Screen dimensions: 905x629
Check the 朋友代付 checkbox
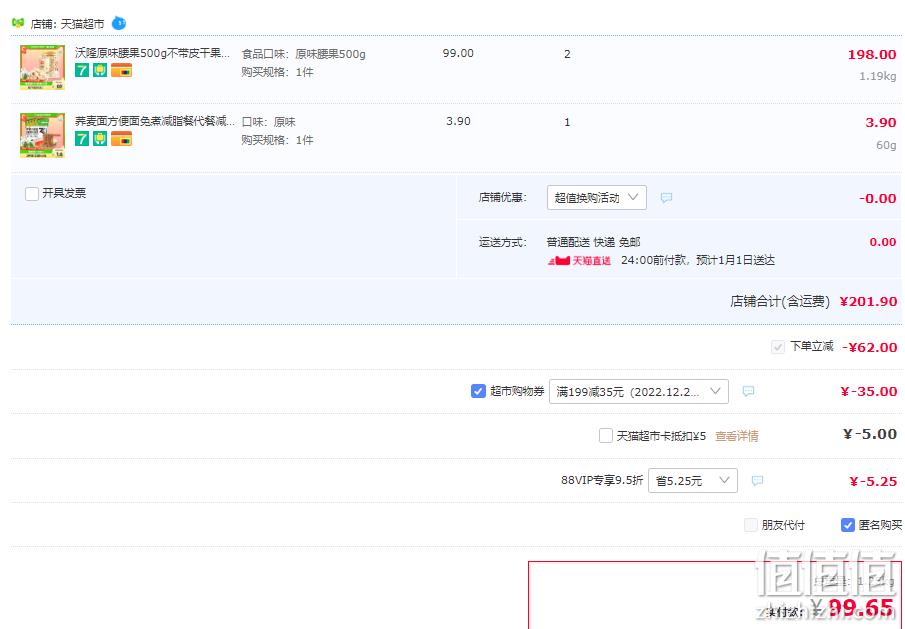(x=751, y=525)
